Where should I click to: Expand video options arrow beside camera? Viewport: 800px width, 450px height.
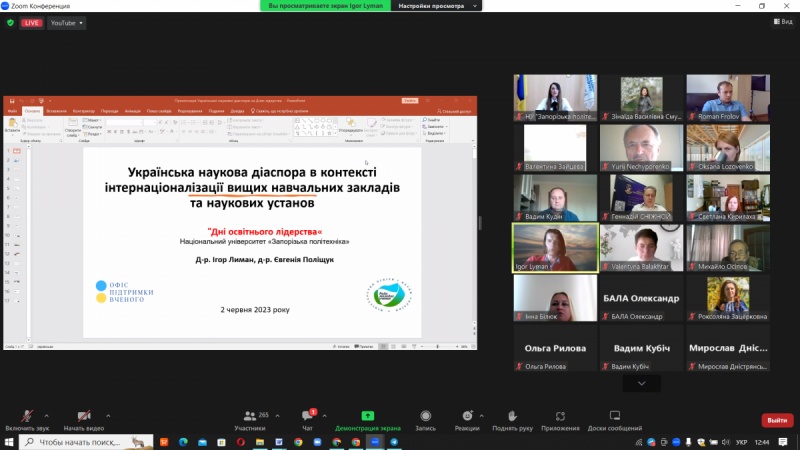(107, 415)
